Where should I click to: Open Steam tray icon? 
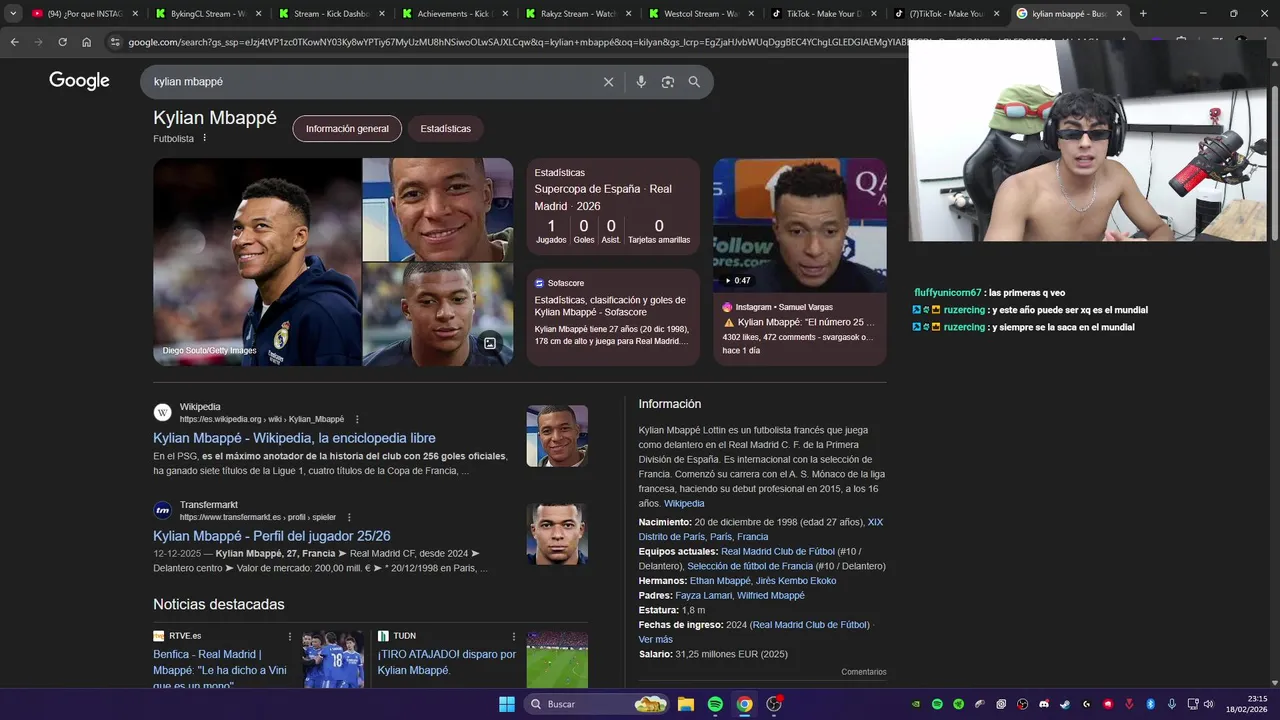point(1064,704)
